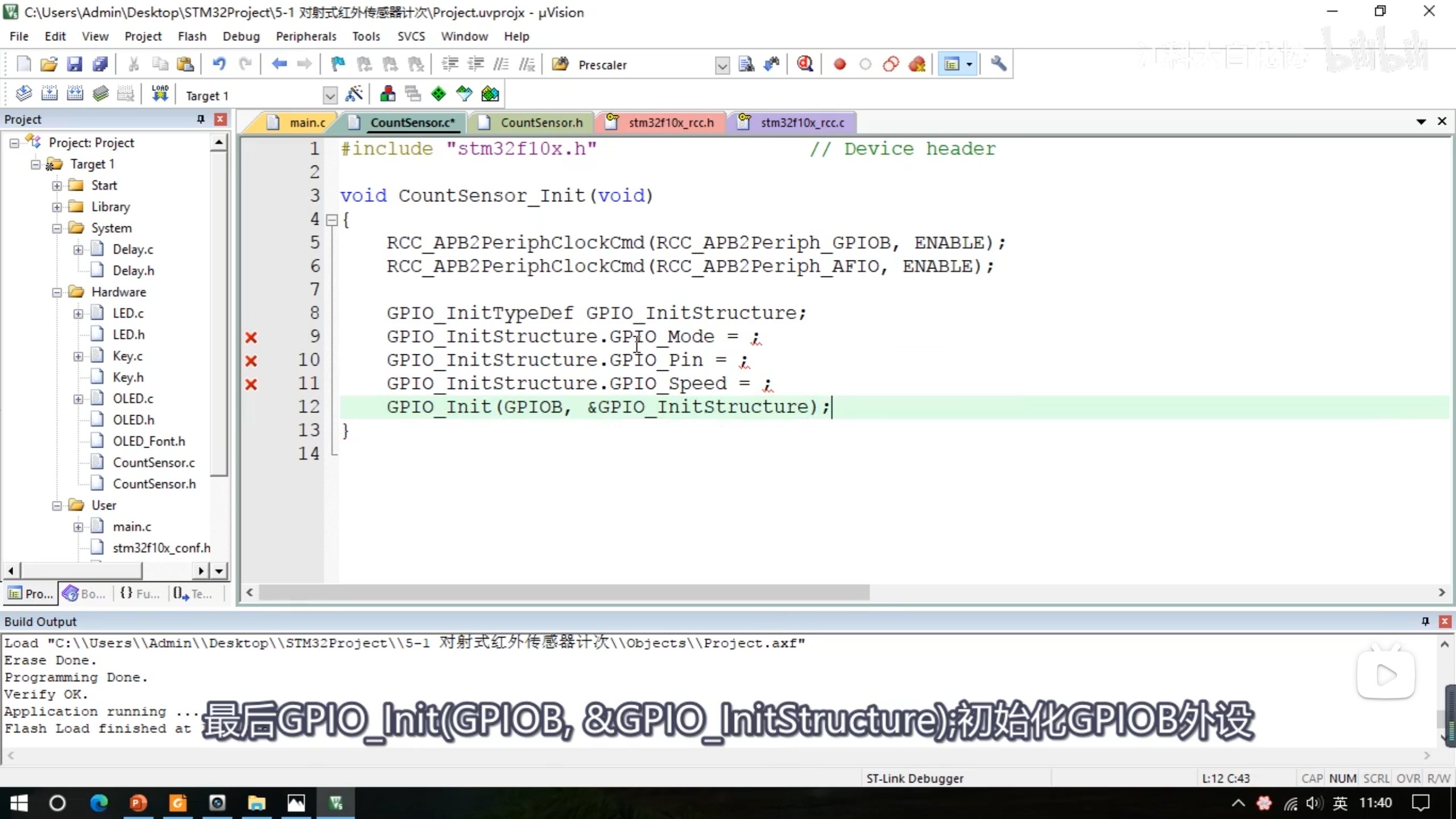Open Configuration wrench icon
The height and width of the screenshot is (819, 1456).
pyautogui.click(x=998, y=64)
